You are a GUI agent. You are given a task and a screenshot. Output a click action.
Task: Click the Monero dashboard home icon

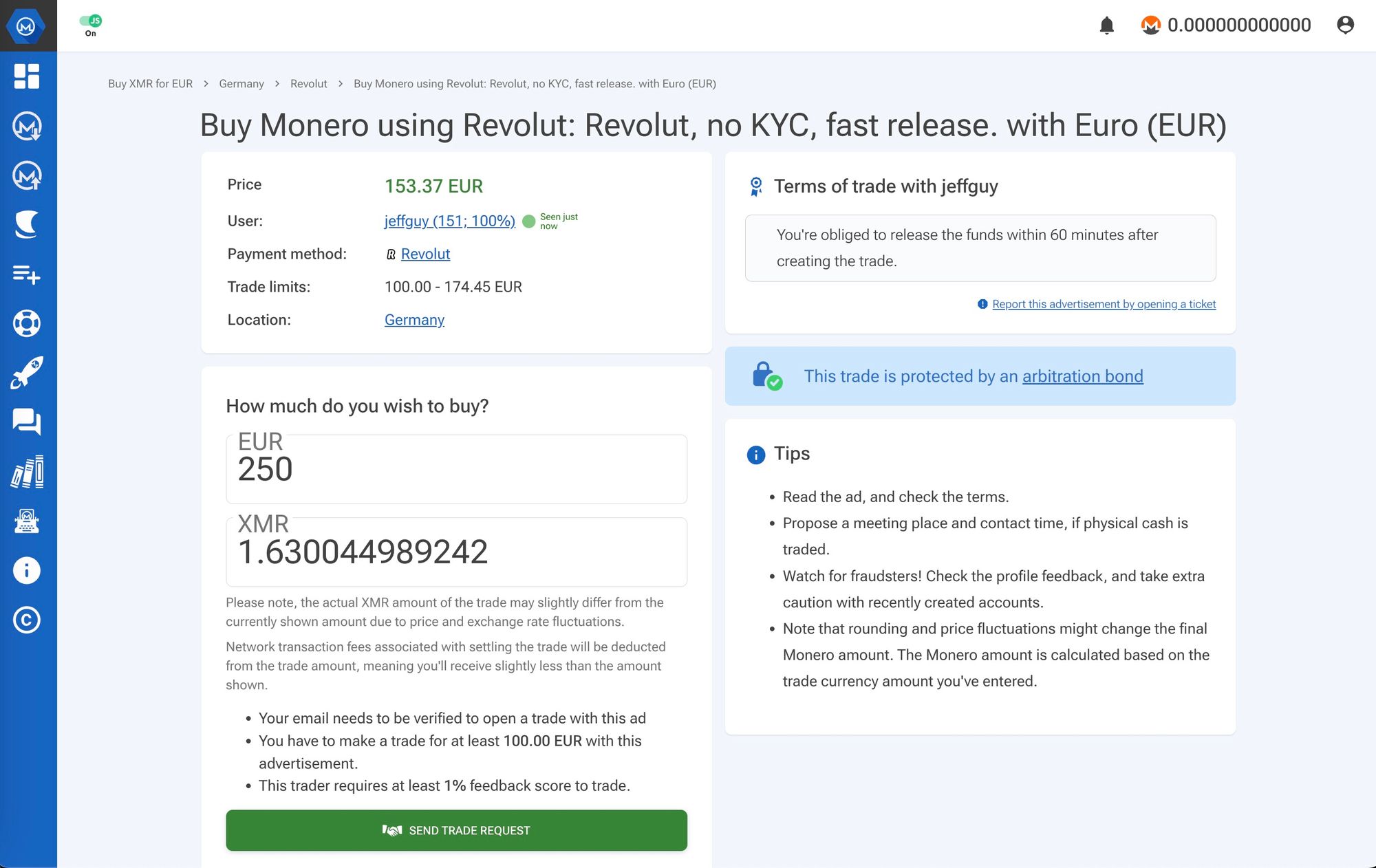pos(26,76)
